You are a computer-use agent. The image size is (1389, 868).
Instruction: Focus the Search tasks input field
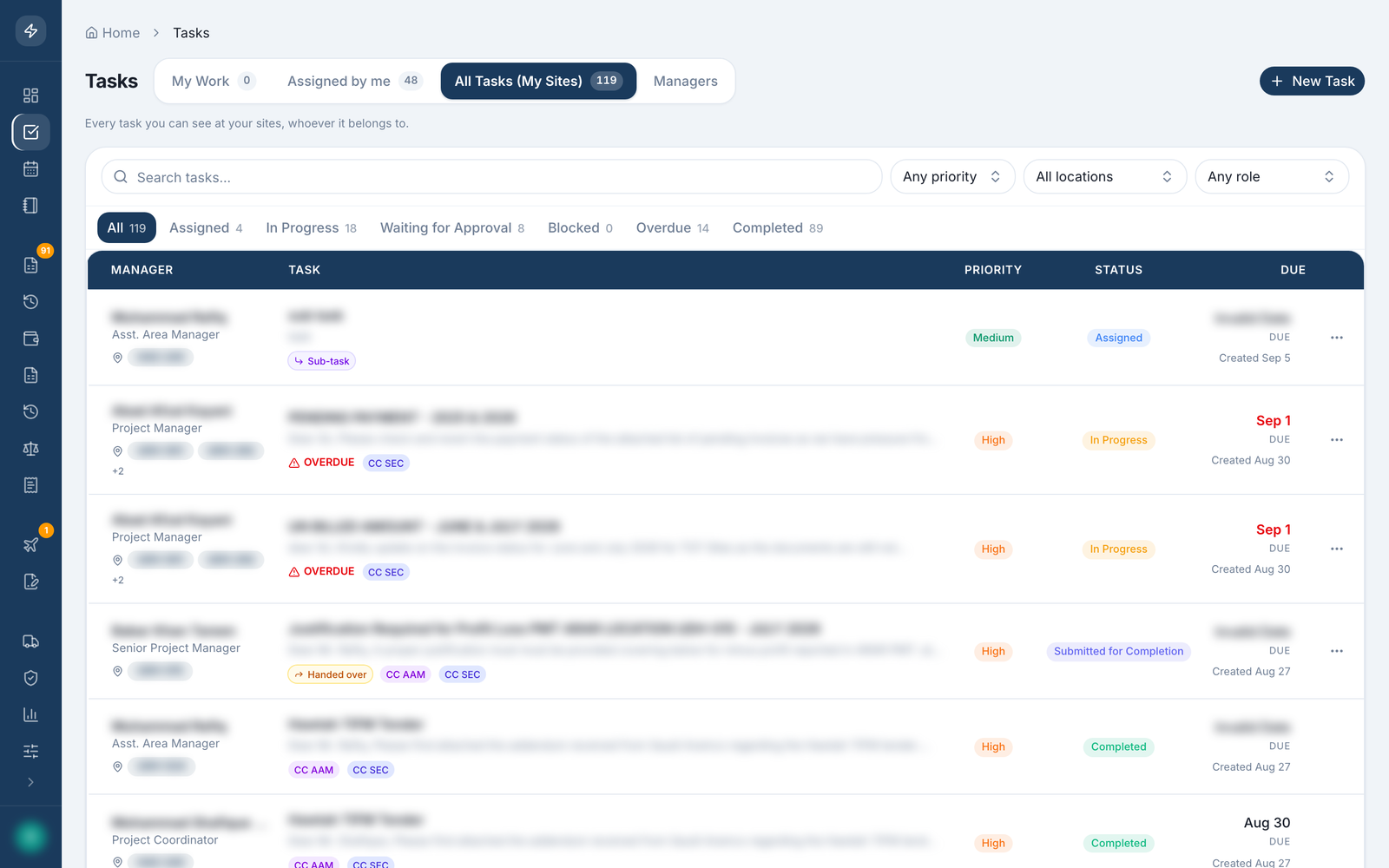tap(491, 177)
